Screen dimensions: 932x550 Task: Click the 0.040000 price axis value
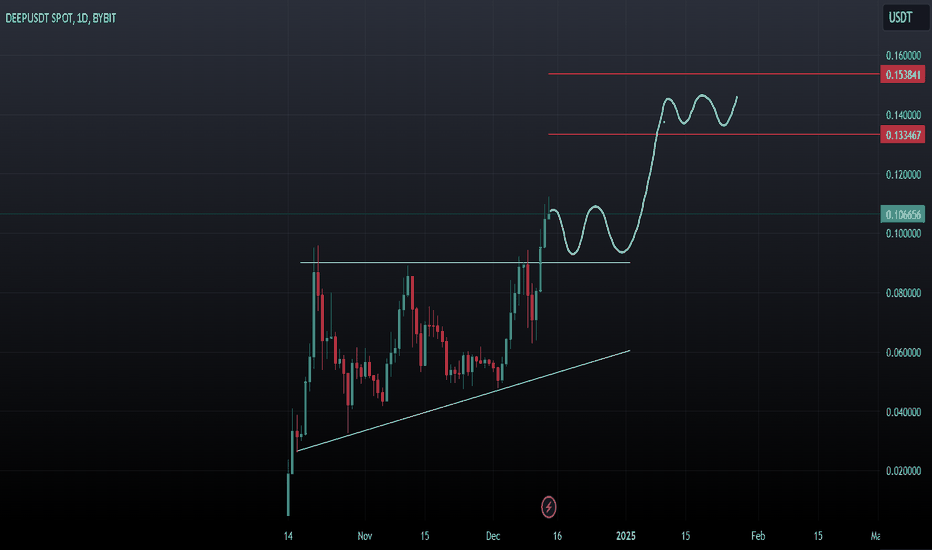(x=903, y=412)
